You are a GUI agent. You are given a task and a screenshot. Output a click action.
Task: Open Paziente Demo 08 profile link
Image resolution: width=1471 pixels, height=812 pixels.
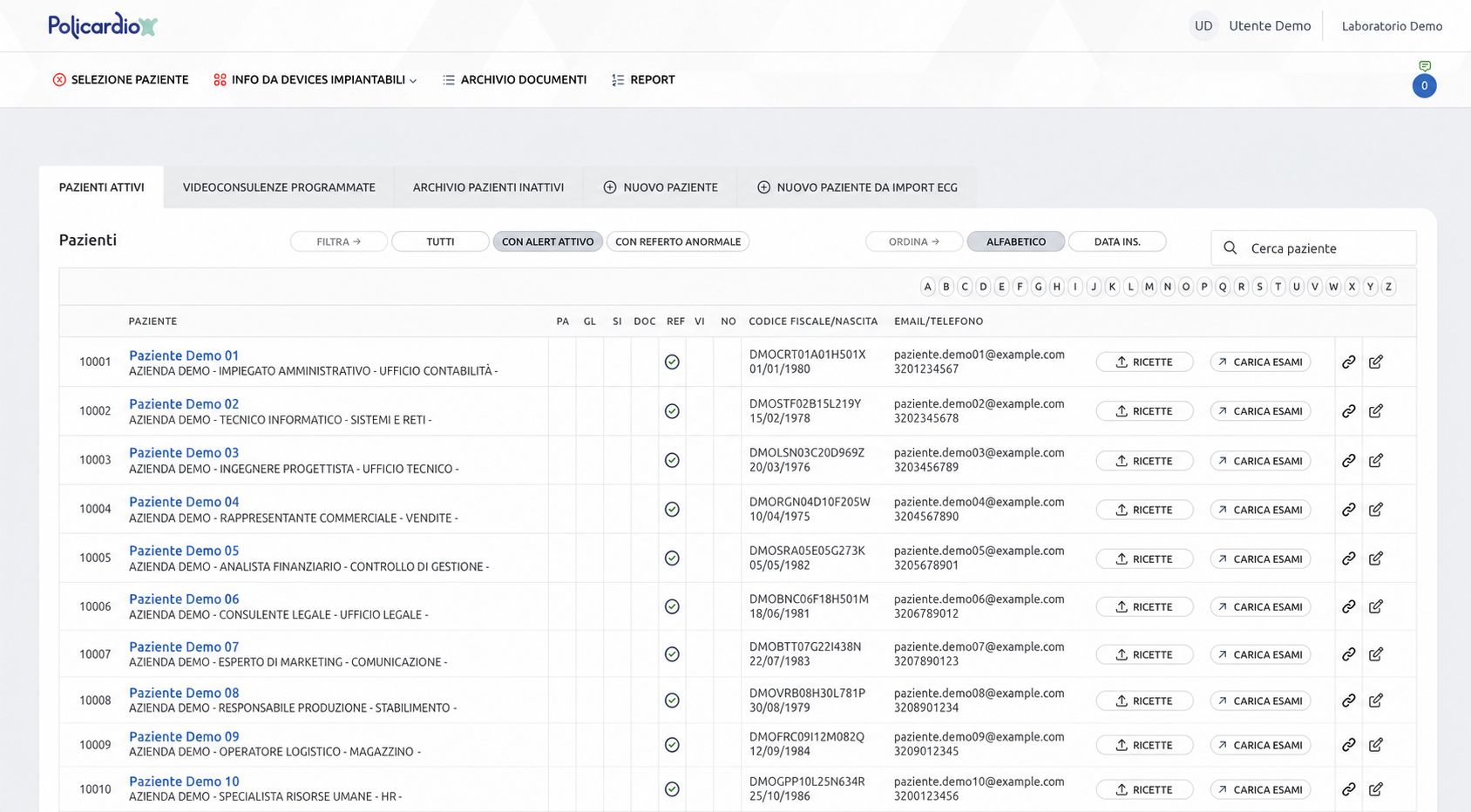184,693
